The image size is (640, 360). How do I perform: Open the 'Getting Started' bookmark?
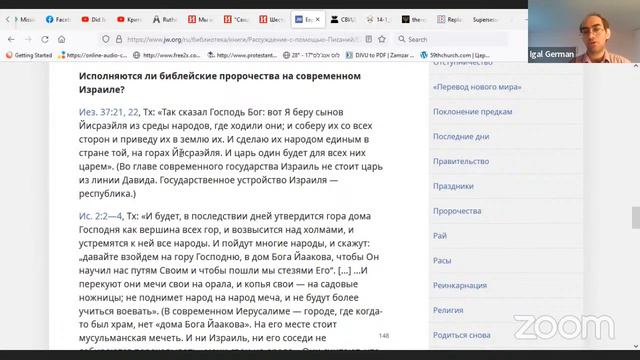(x=29, y=55)
